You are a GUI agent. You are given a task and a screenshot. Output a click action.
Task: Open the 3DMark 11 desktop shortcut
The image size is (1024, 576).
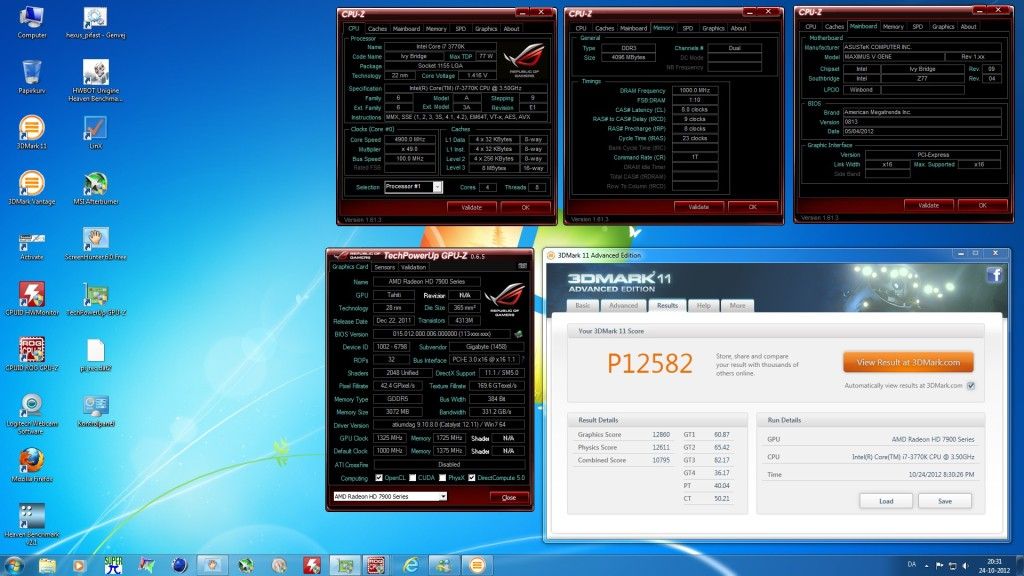31,133
